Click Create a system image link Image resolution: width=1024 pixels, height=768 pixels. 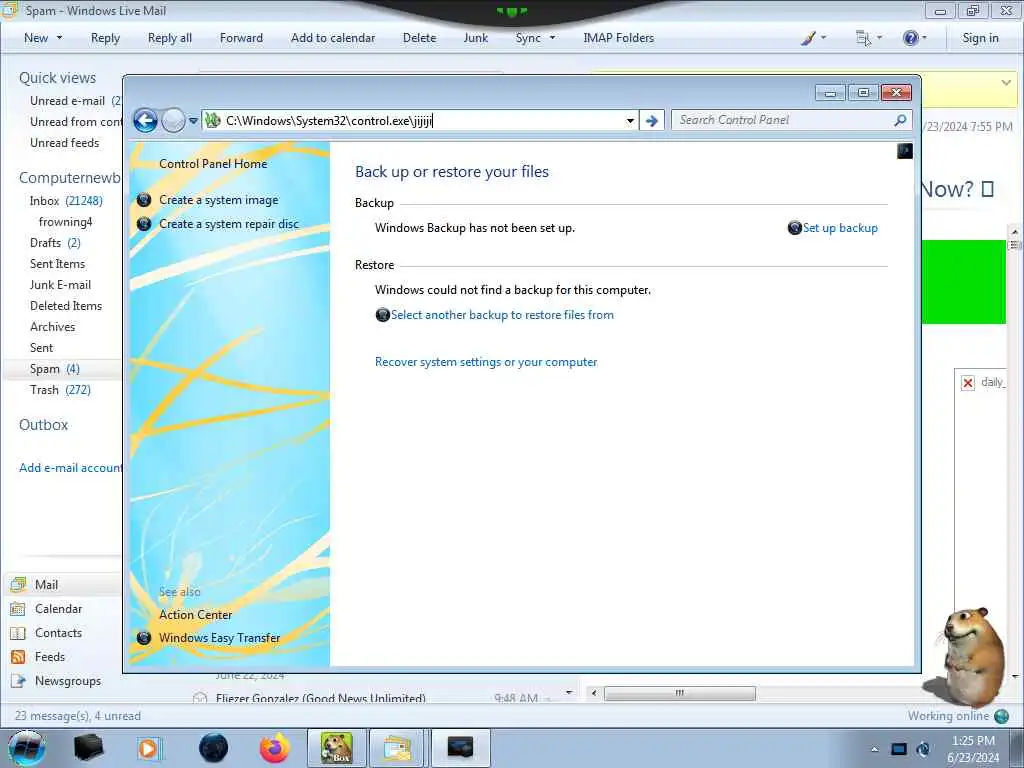(219, 200)
